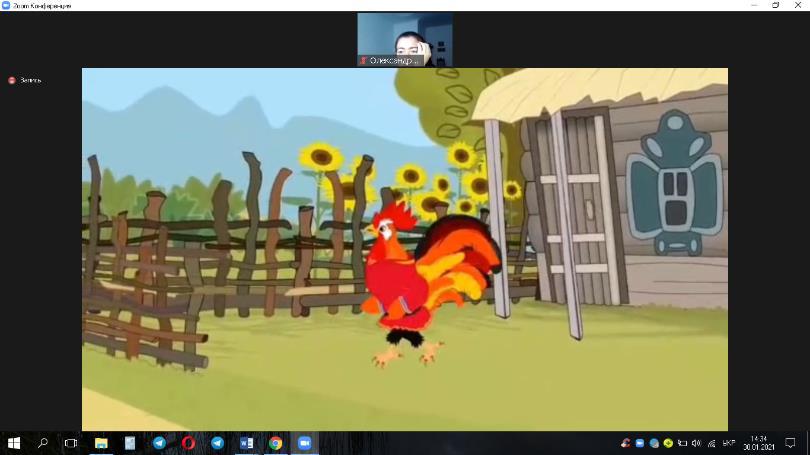
Task: Select Олександр's participant video thumbnail
Action: pyautogui.click(x=405, y=38)
